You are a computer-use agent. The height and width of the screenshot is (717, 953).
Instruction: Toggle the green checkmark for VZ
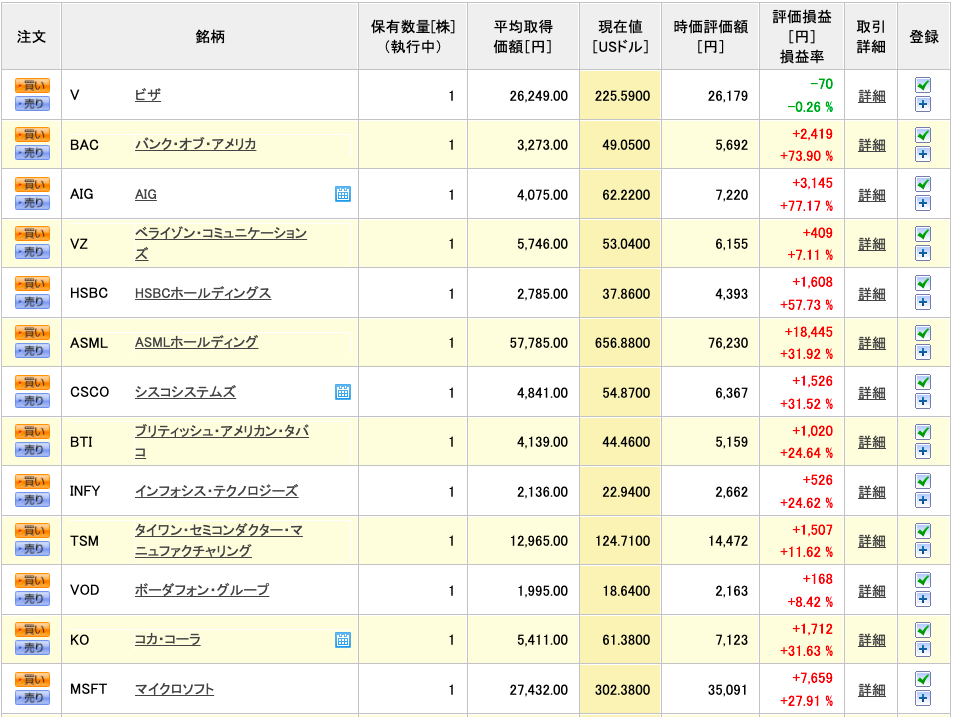coord(923,233)
